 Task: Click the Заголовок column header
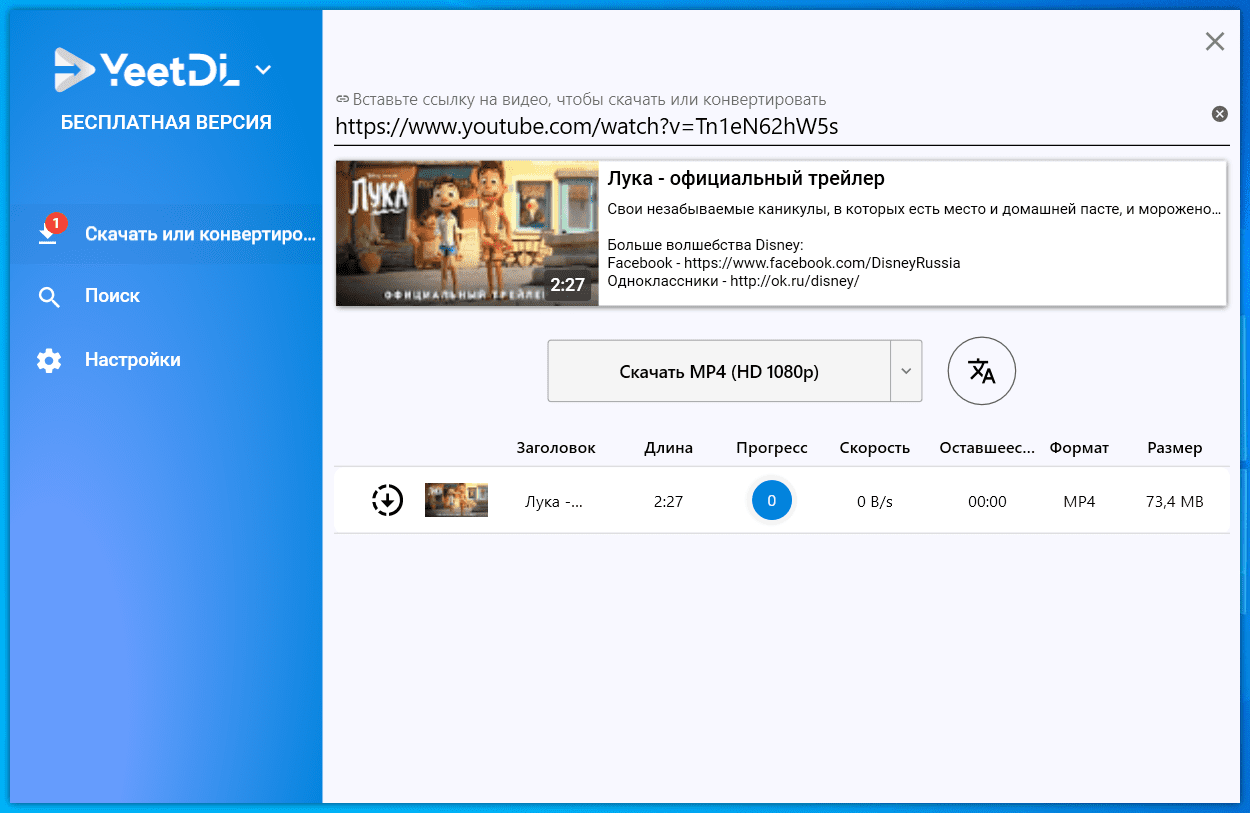[556, 448]
